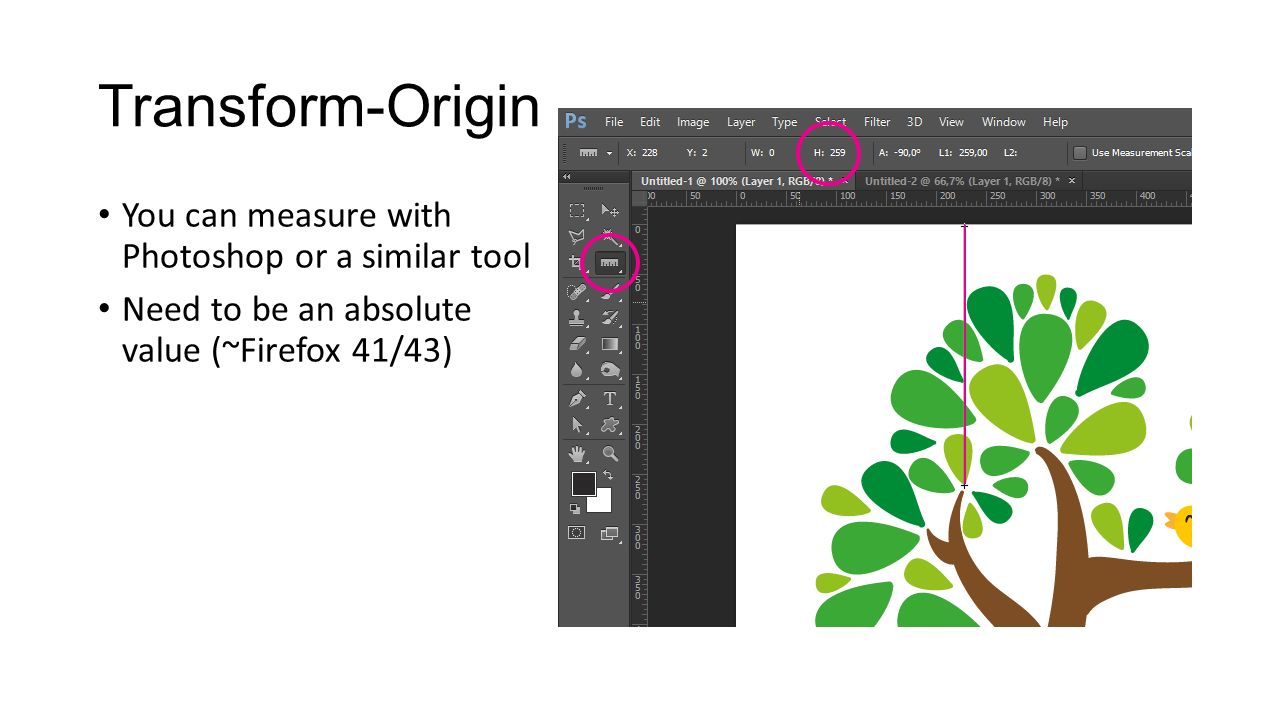Select the Blur droplet tool
The height and width of the screenshot is (720, 1280).
click(x=577, y=370)
